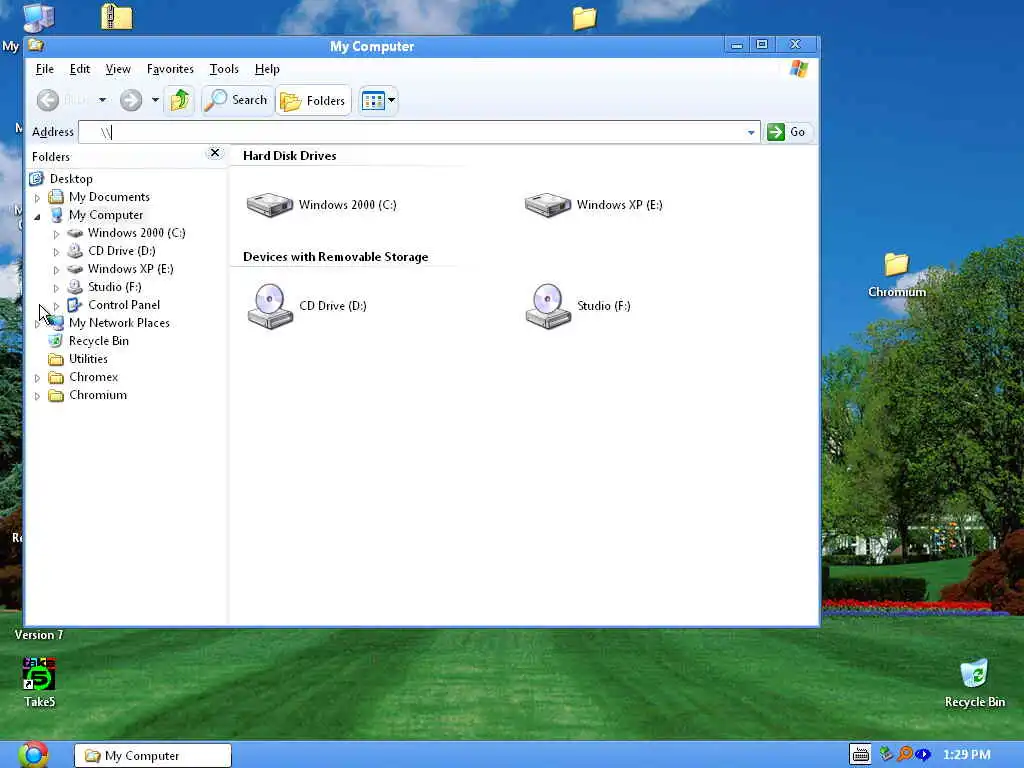Open the View menu

[x=118, y=69]
